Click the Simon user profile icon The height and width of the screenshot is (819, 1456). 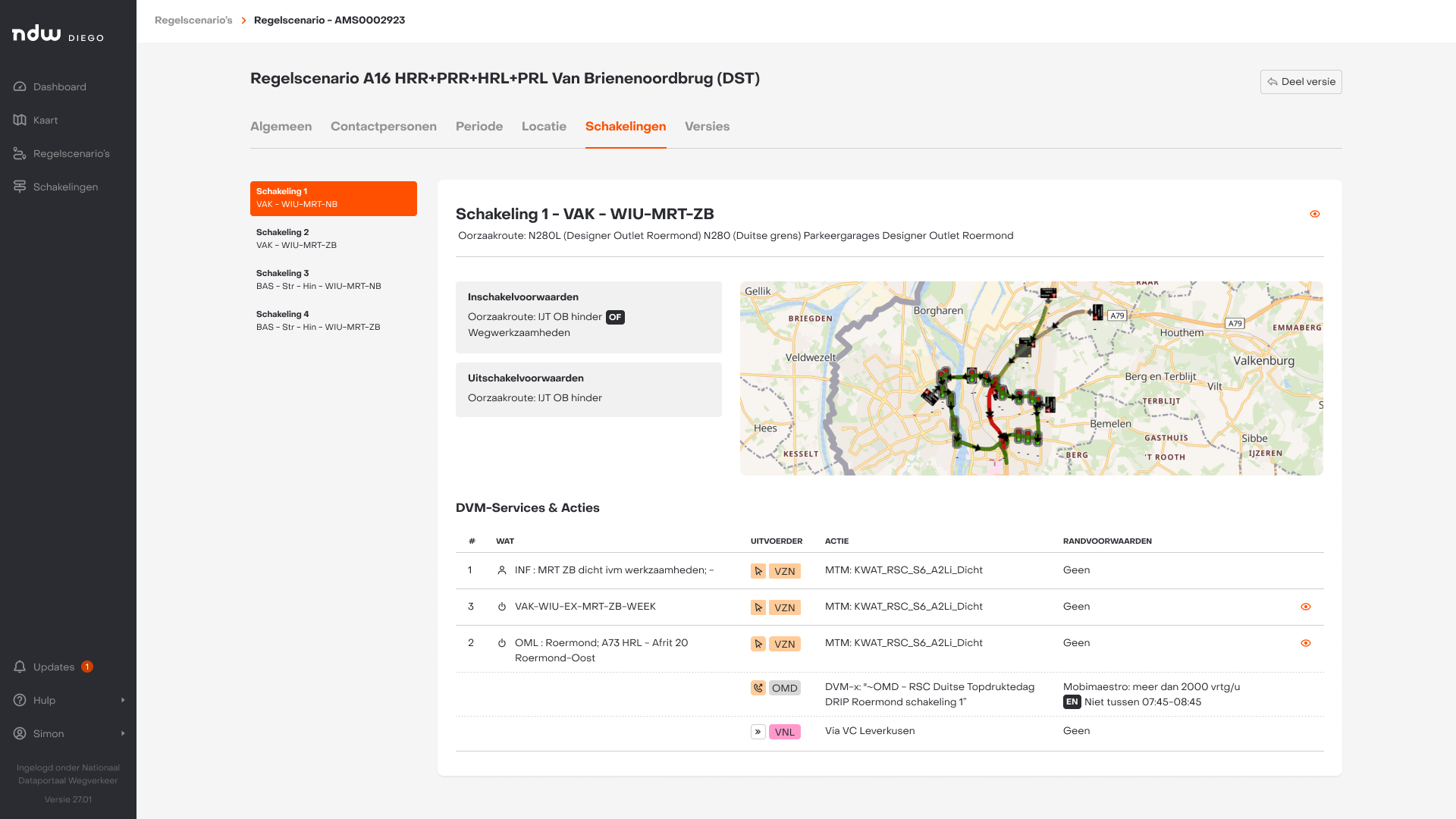(20, 733)
